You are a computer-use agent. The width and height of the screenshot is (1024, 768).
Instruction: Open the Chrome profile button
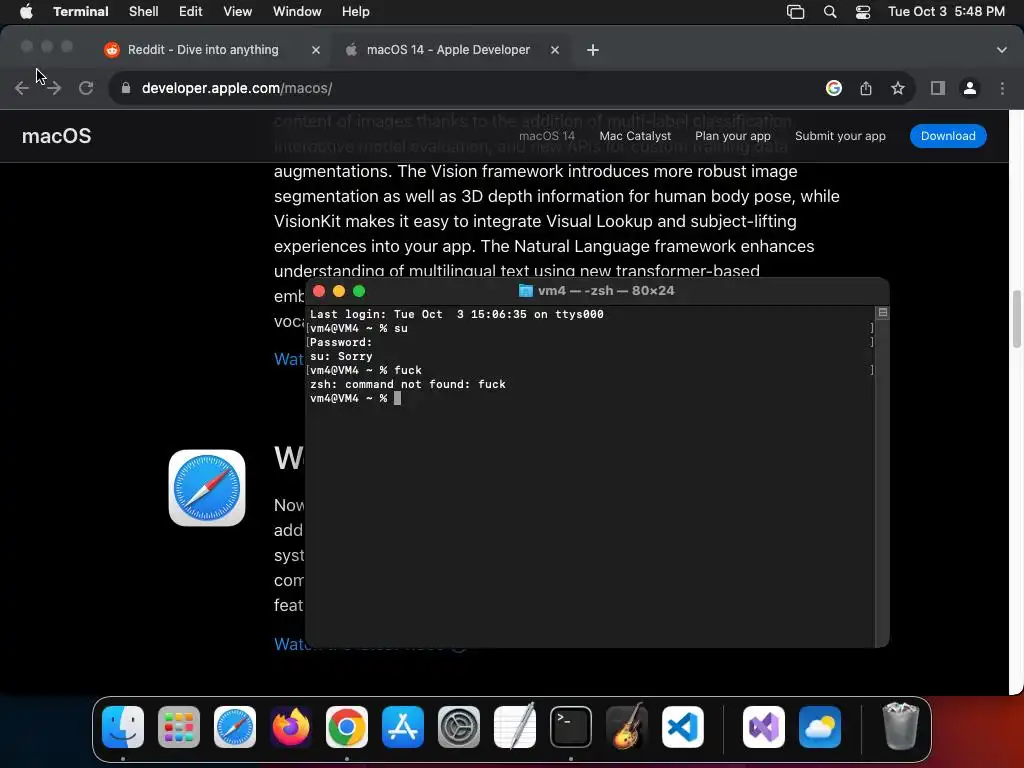[970, 88]
